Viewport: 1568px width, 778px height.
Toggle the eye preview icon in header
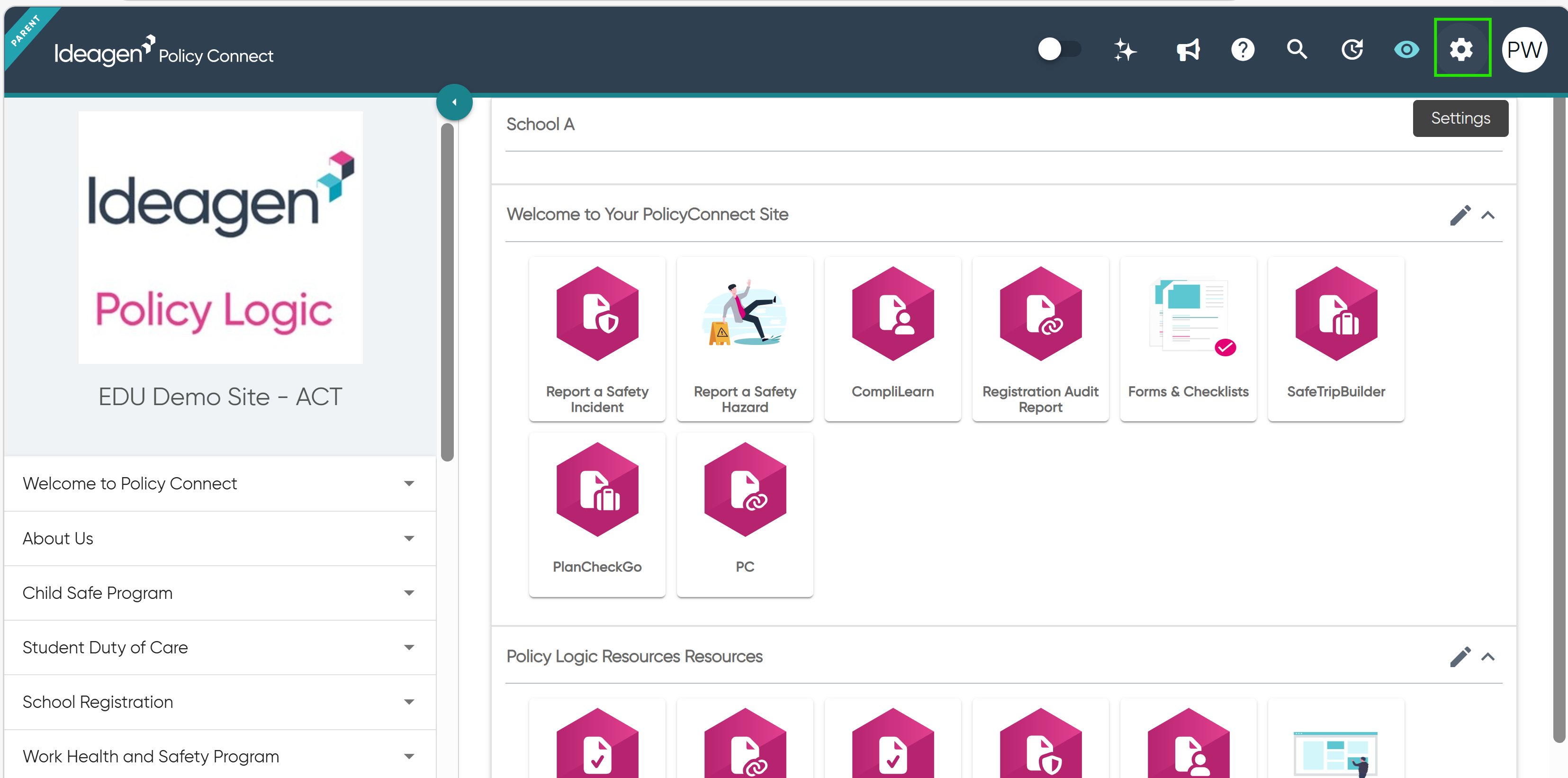click(x=1406, y=49)
